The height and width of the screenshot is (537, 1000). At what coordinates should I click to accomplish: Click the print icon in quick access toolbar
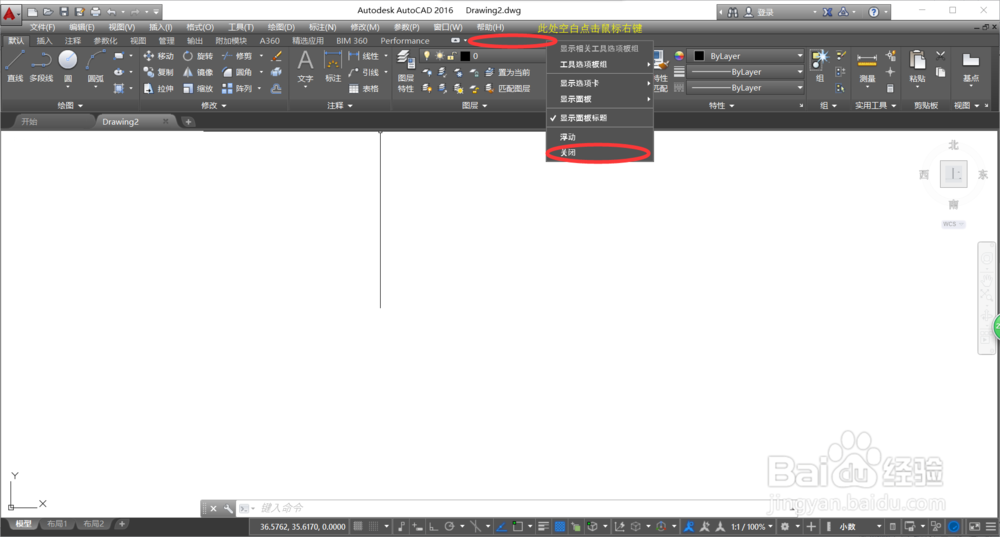pos(95,11)
